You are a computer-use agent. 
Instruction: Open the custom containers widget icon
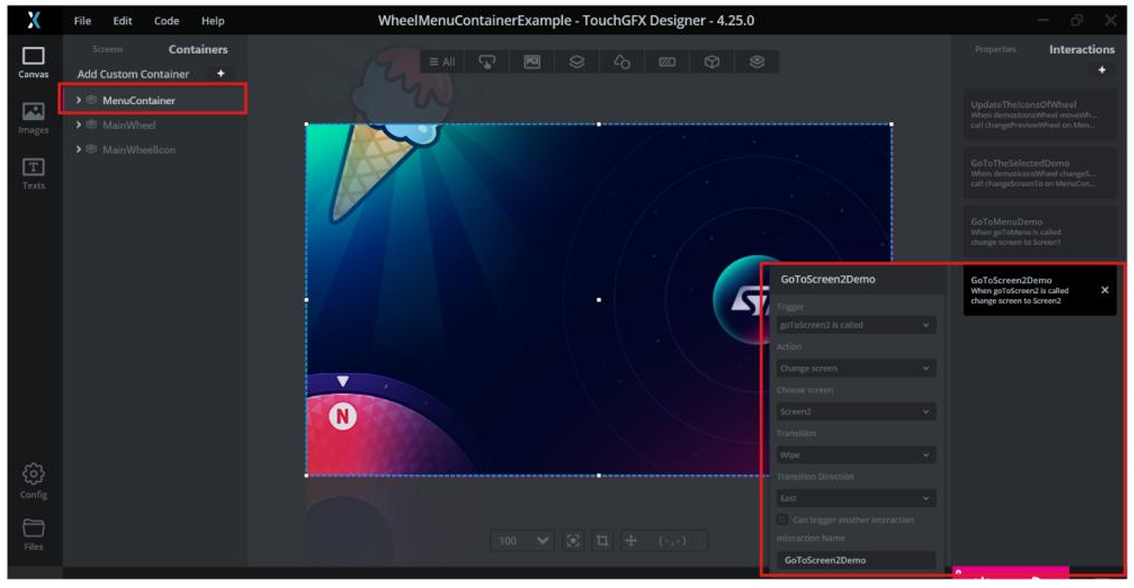tap(756, 62)
